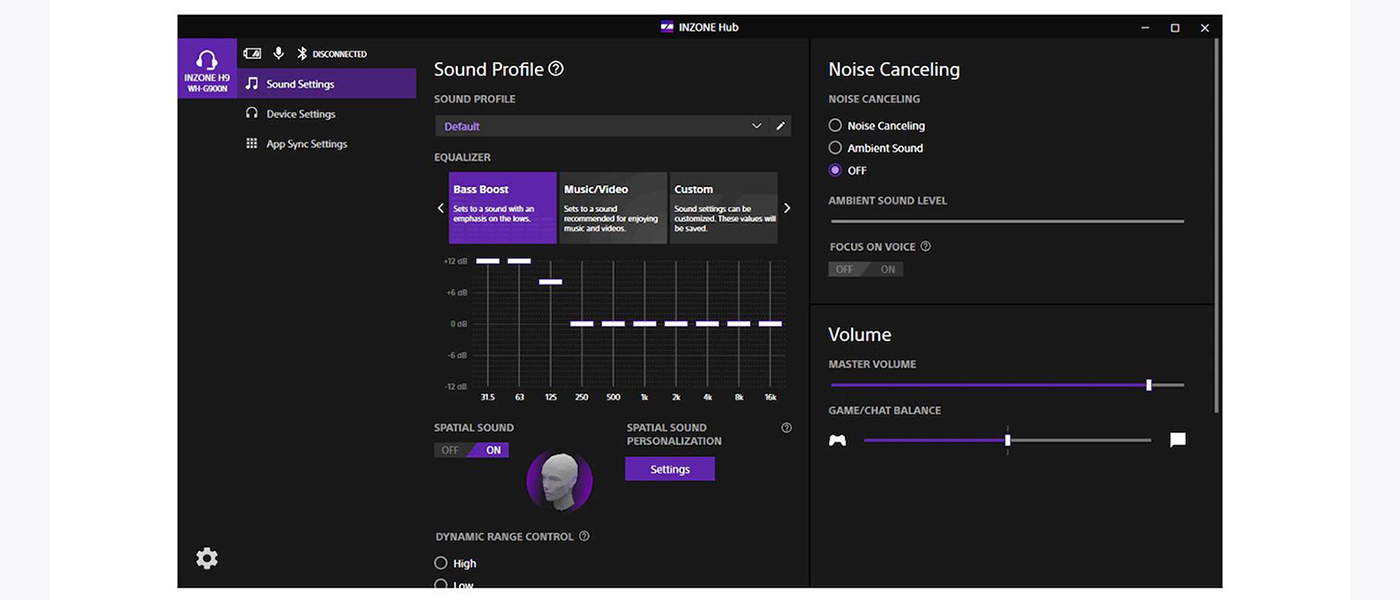Select the Bass Boost equalizer preset

point(503,208)
